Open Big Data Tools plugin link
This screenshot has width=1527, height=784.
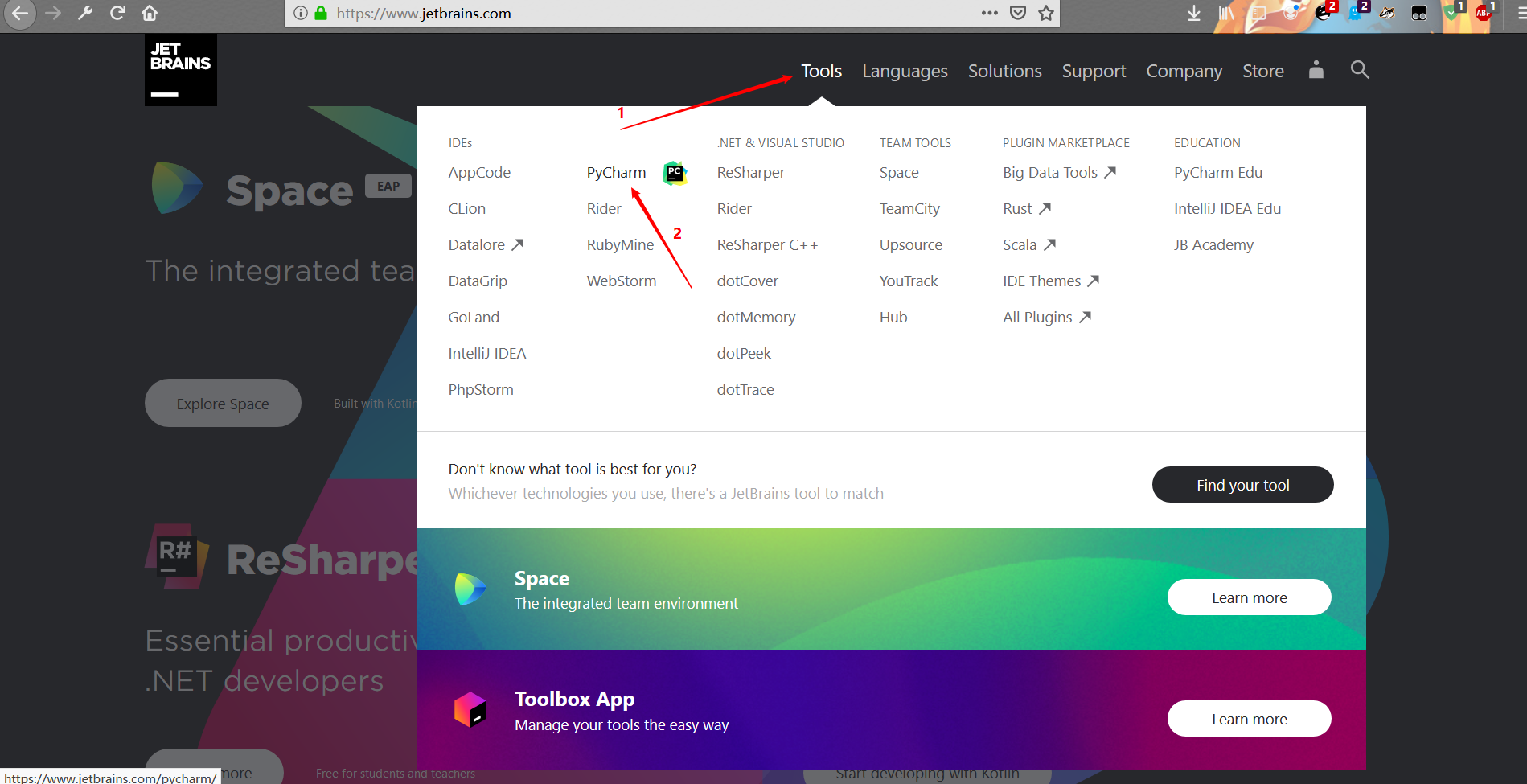click(1059, 172)
